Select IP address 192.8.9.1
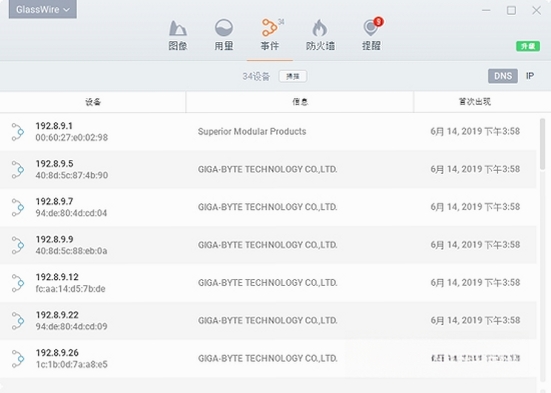The height and width of the screenshot is (393, 551). 54,126
